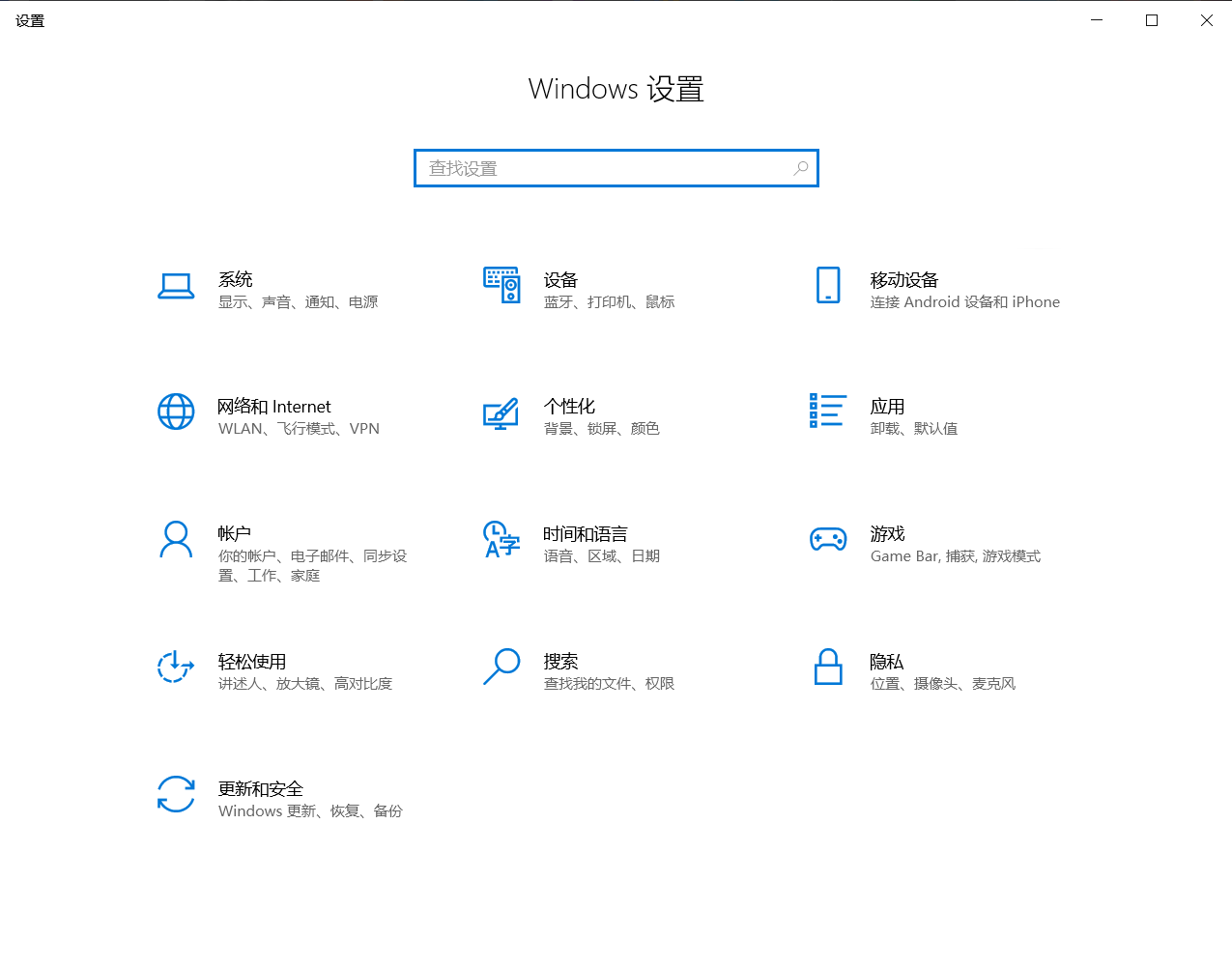The image size is (1232, 966).
Task: Click the padlock icon for 隐私
Action: [x=828, y=667]
